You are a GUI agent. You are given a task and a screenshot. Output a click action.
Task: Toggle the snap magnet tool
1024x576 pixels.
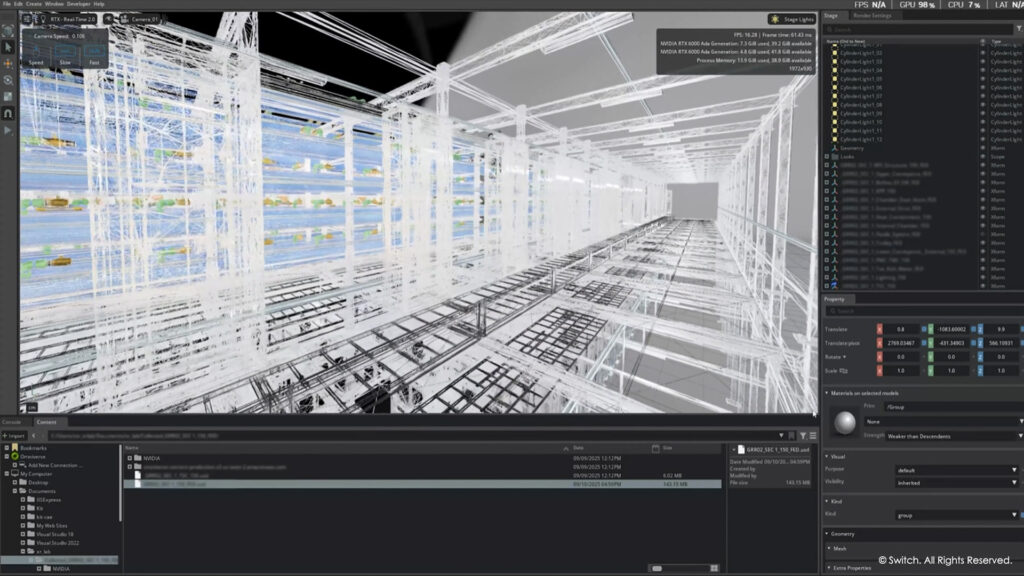click(8, 113)
